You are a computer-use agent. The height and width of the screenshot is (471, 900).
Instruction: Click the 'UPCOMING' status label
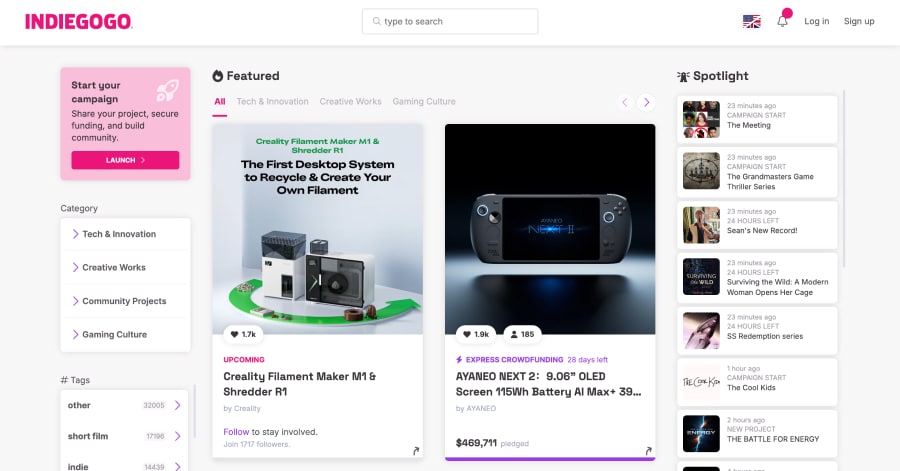click(244, 360)
